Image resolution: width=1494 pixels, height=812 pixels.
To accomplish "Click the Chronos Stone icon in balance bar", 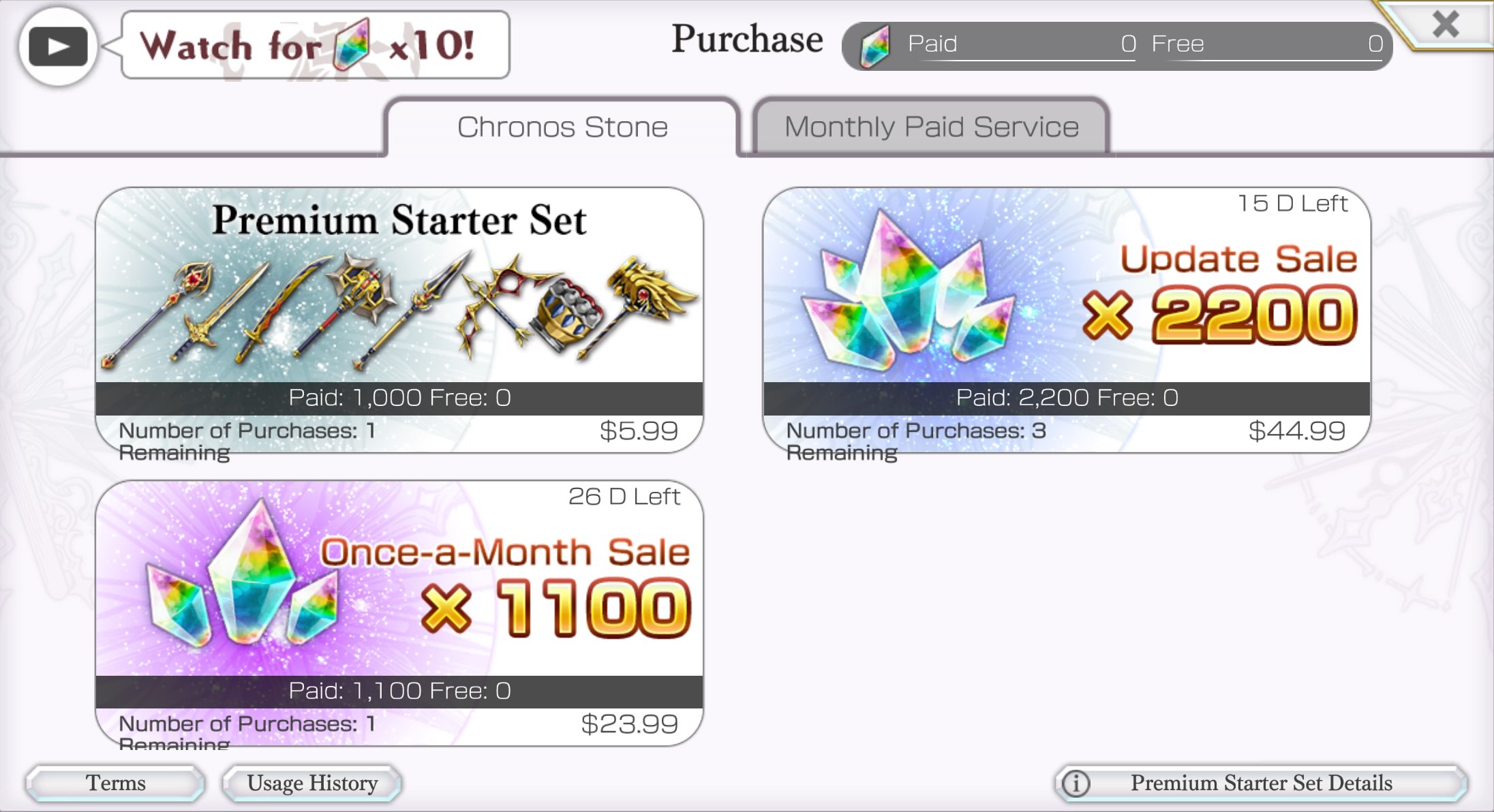I will [x=875, y=46].
